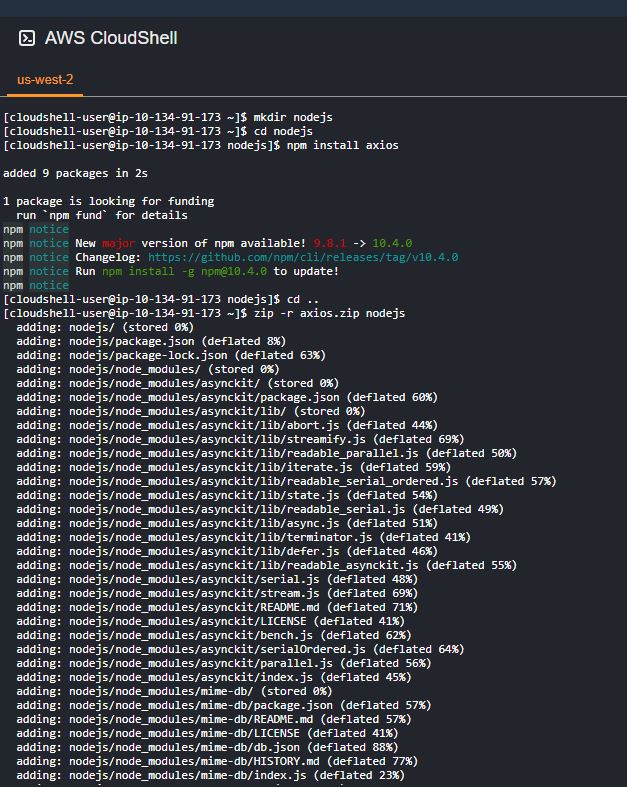Click the 'npm install -g npm@10.4.0' text

coord(184,271)
